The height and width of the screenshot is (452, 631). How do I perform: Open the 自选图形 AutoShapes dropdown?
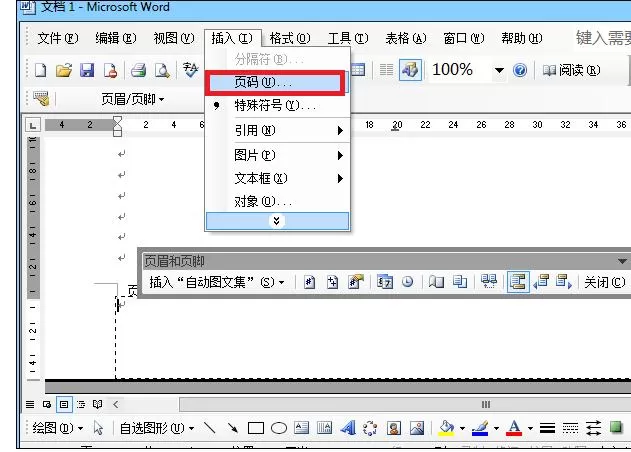click(157, 428)
